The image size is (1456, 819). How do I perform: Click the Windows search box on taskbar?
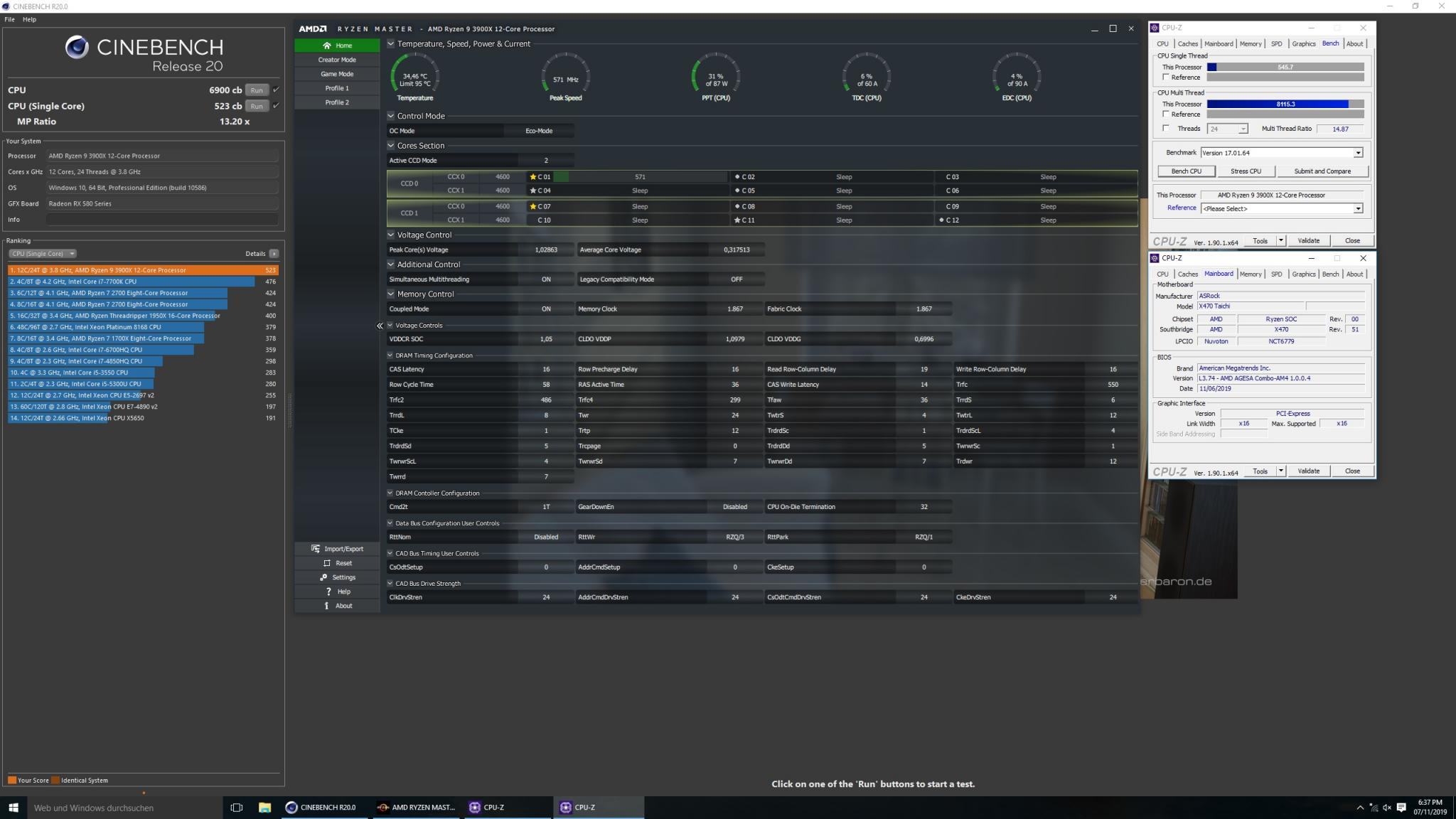point(124,808)
